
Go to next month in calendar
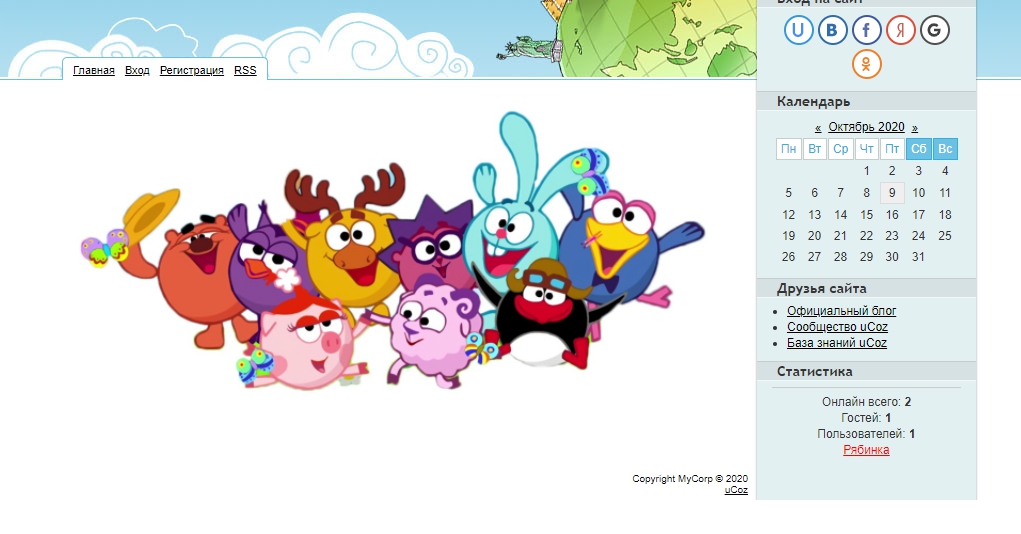(915, 128)
